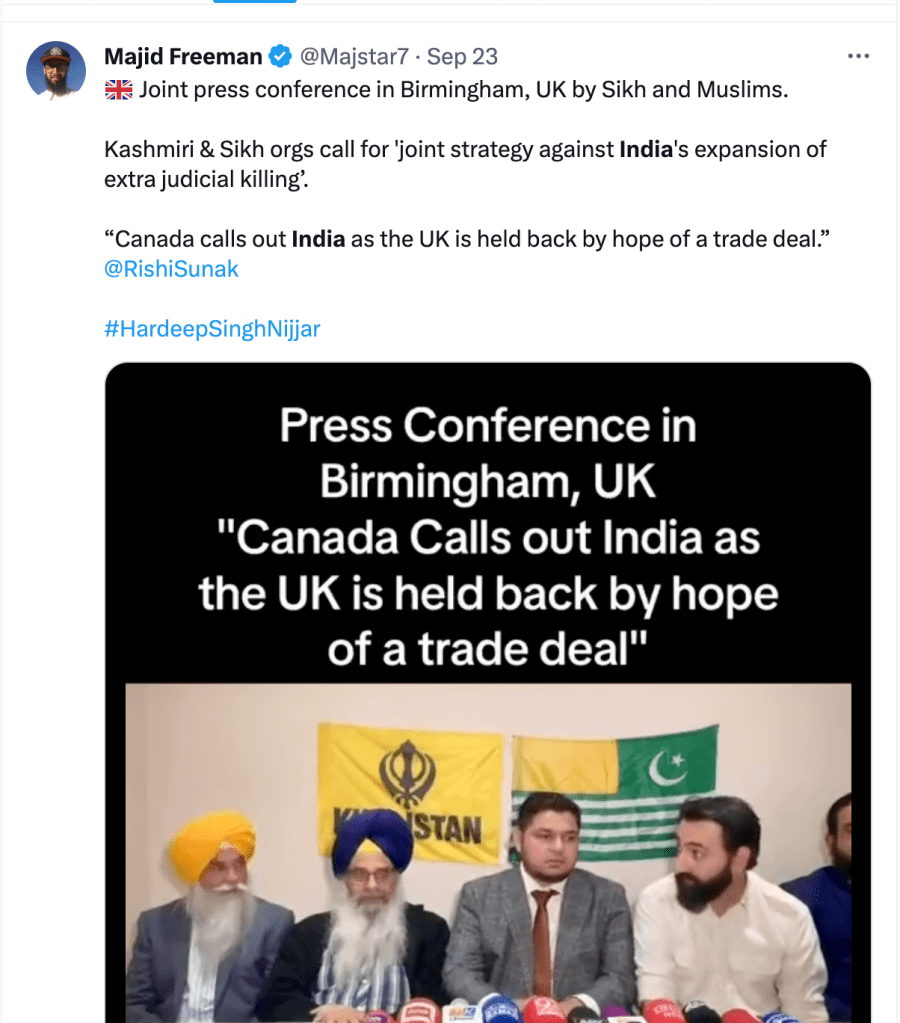Click the @RishiSunak mention

(172, 269)
